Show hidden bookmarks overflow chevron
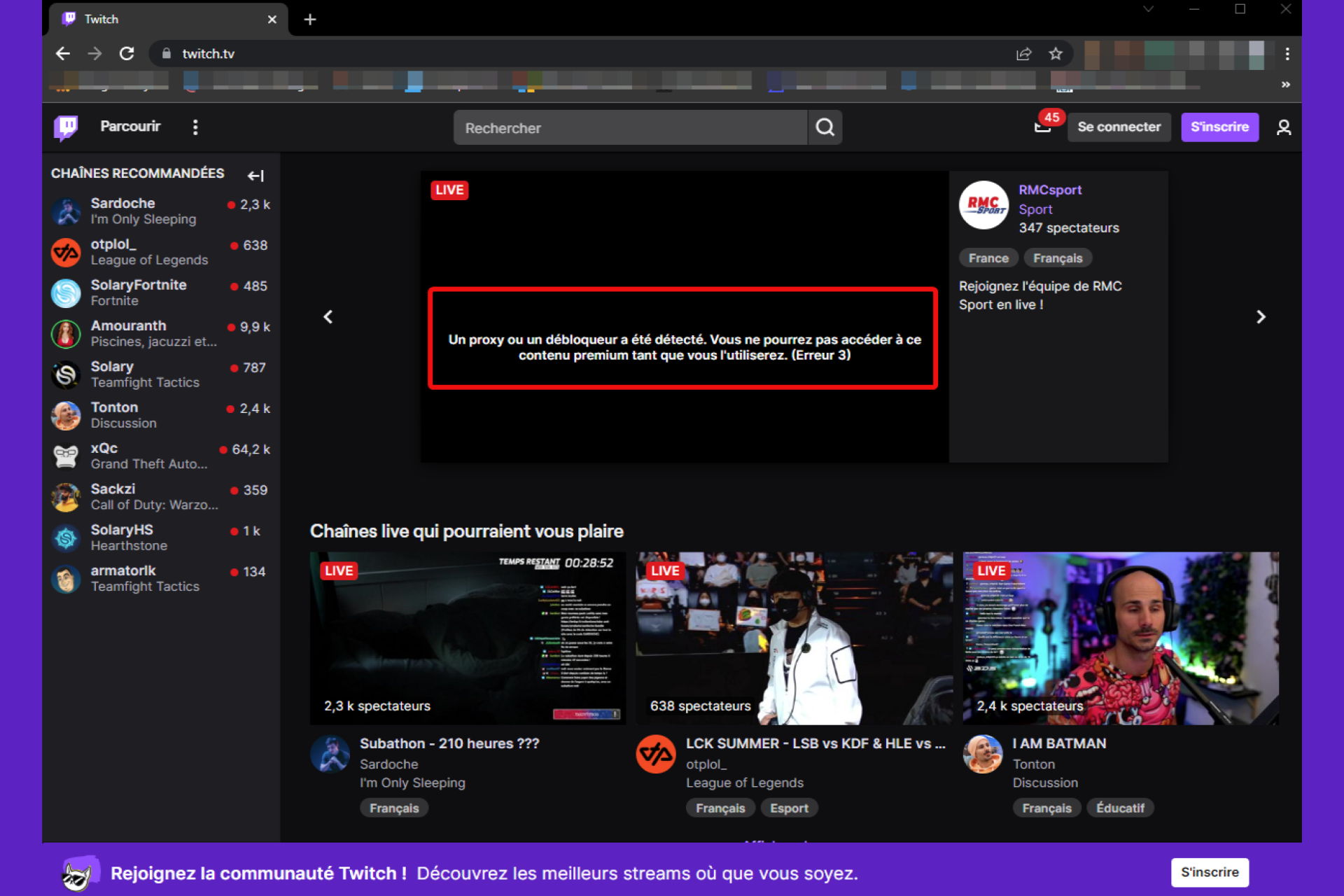 tap(1285, 84)
